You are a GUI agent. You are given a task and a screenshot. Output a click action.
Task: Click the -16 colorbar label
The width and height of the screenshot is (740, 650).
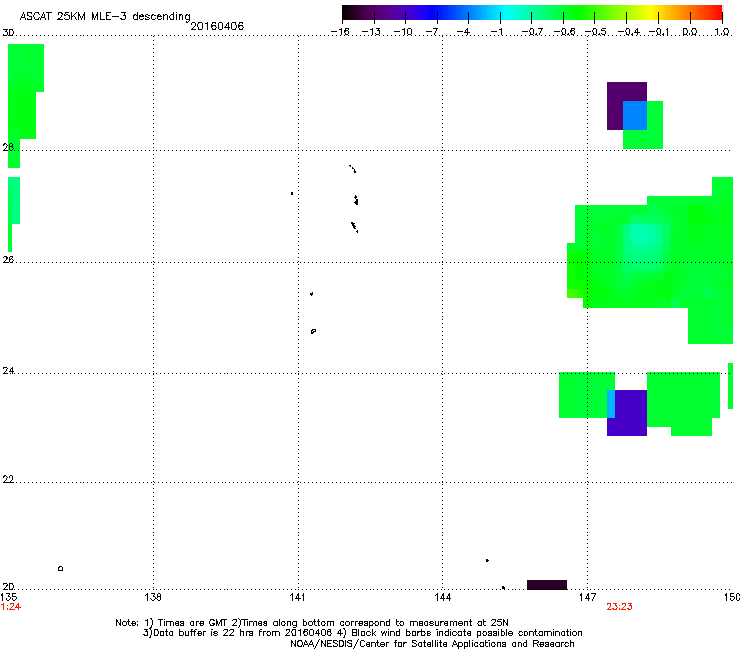click(340, 32)
